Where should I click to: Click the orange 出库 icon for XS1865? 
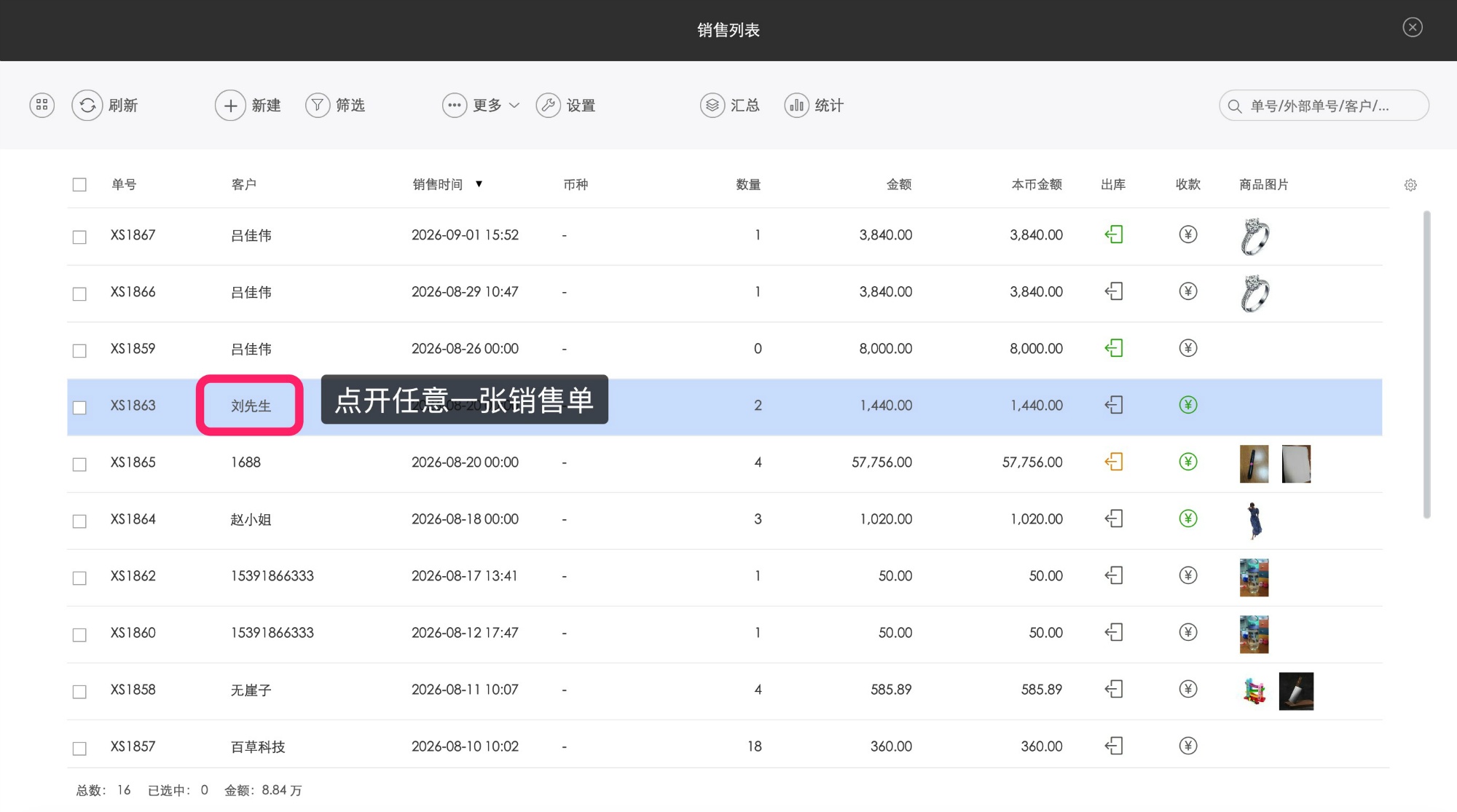[1114, 462]
